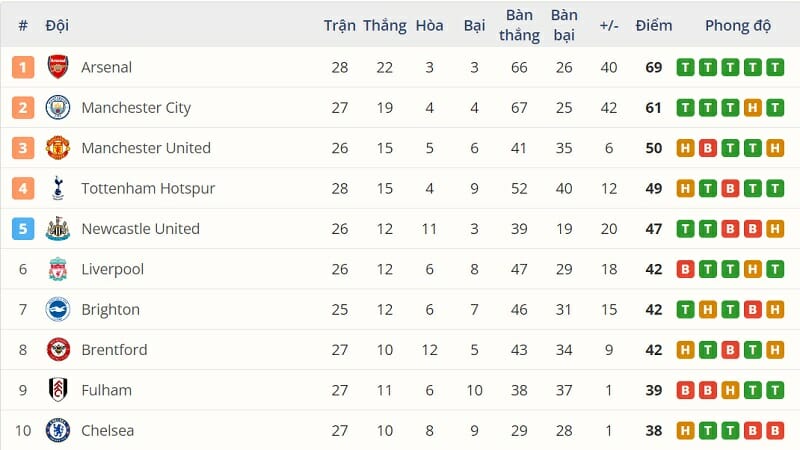Screen dimensions: 800x450
Task: Click the Tottenham Hotspur crest icon
Action: [x=58, y=188]
